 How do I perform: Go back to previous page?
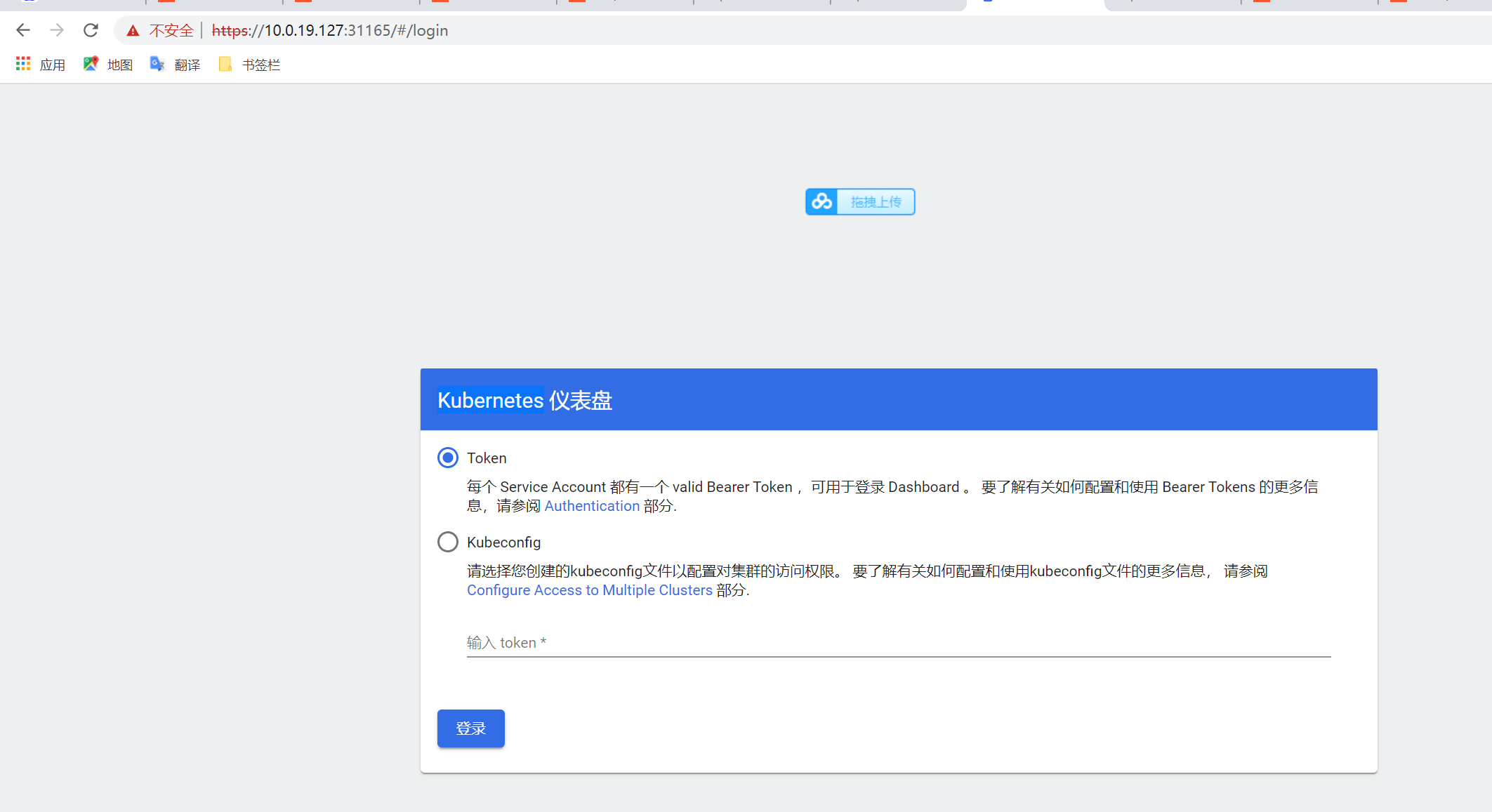(x=23, y=30)
